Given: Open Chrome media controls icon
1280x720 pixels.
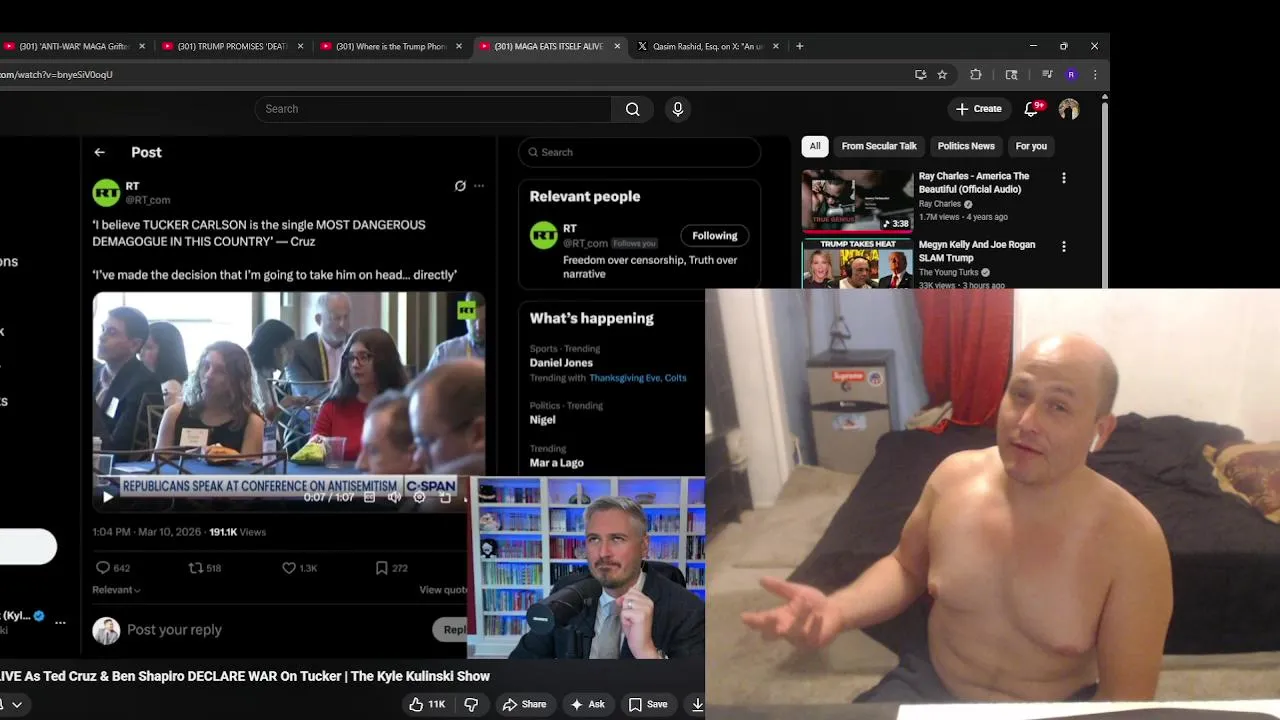Looking at the screenshot, I should pyautogui.click(x=1047, y=74).
